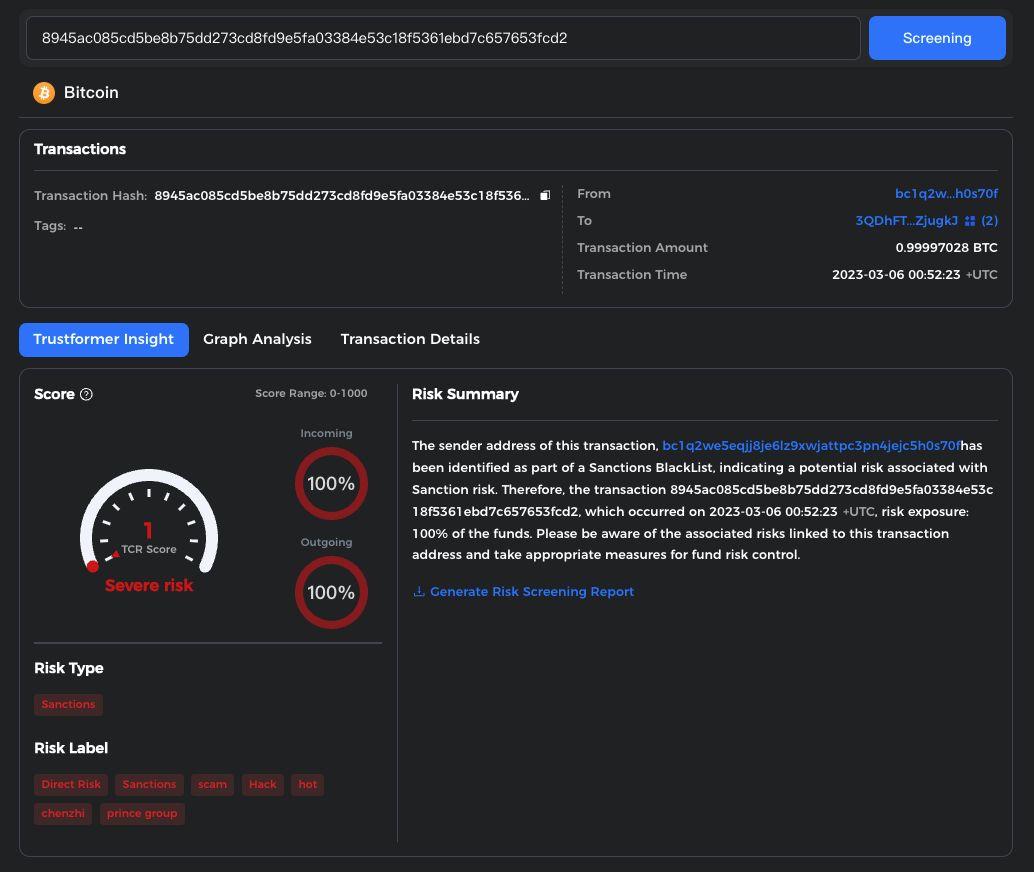Click sender address link in Risk Summary

point(811,445)
